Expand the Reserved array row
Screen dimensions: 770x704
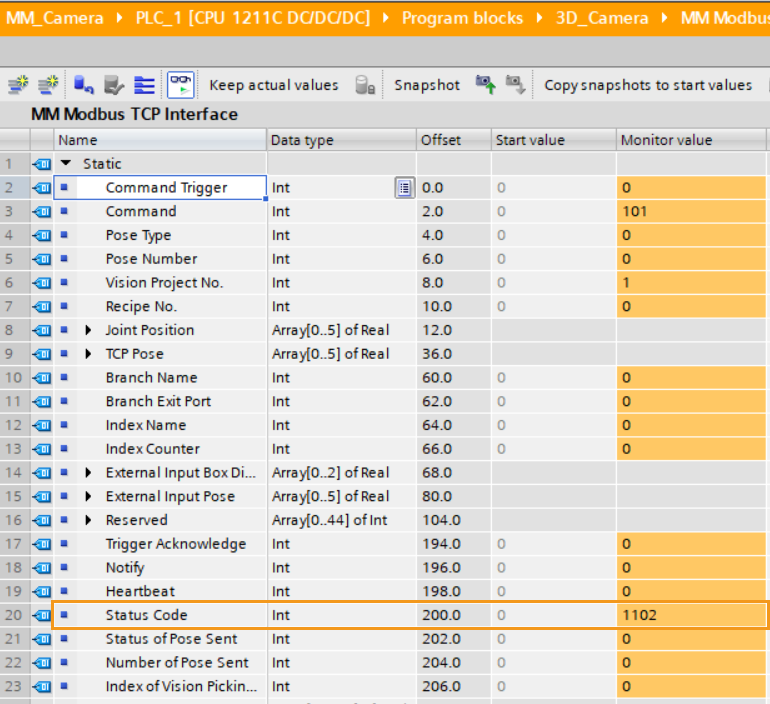[88, 520]
